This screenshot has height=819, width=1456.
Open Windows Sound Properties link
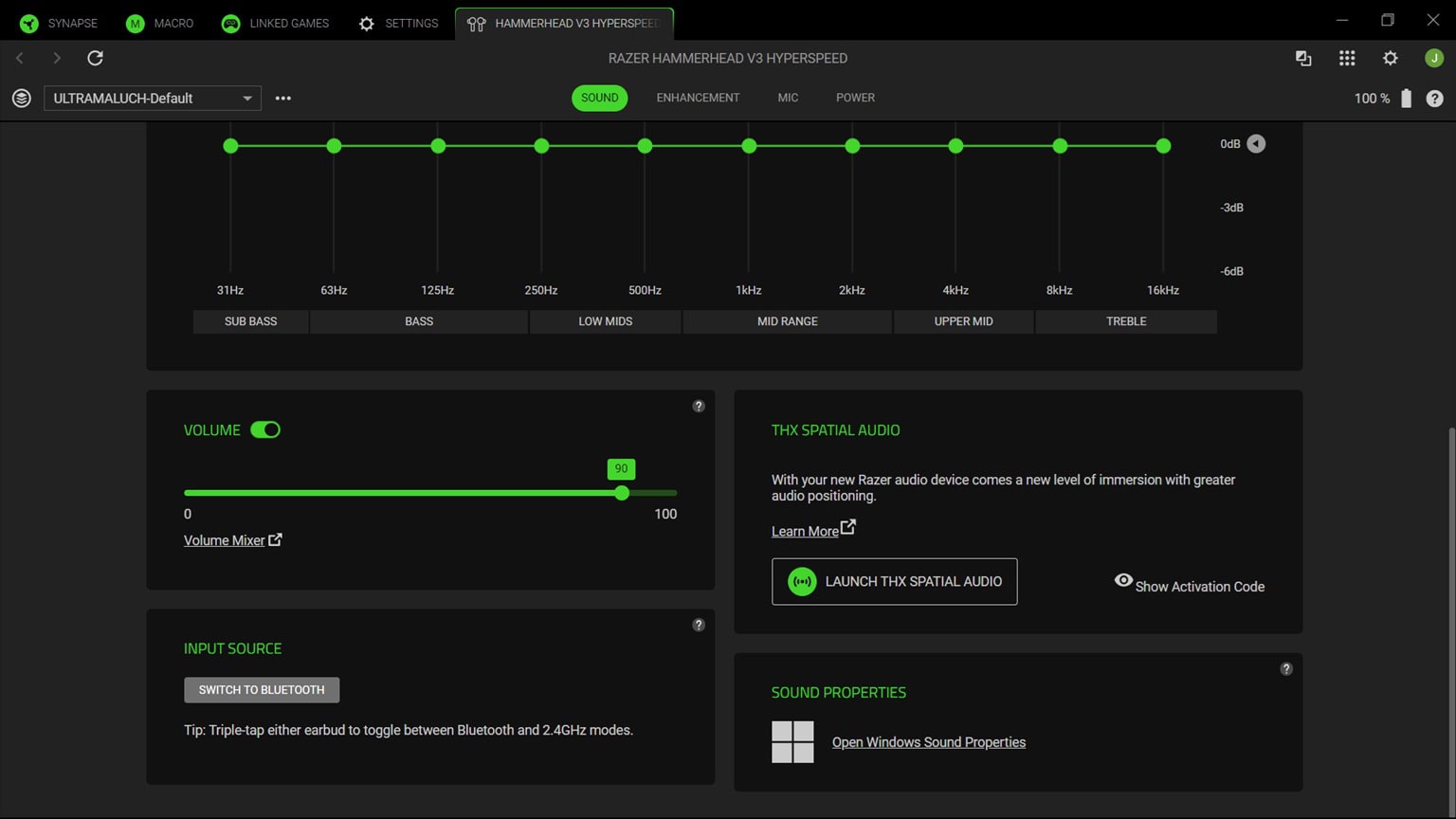929,742
